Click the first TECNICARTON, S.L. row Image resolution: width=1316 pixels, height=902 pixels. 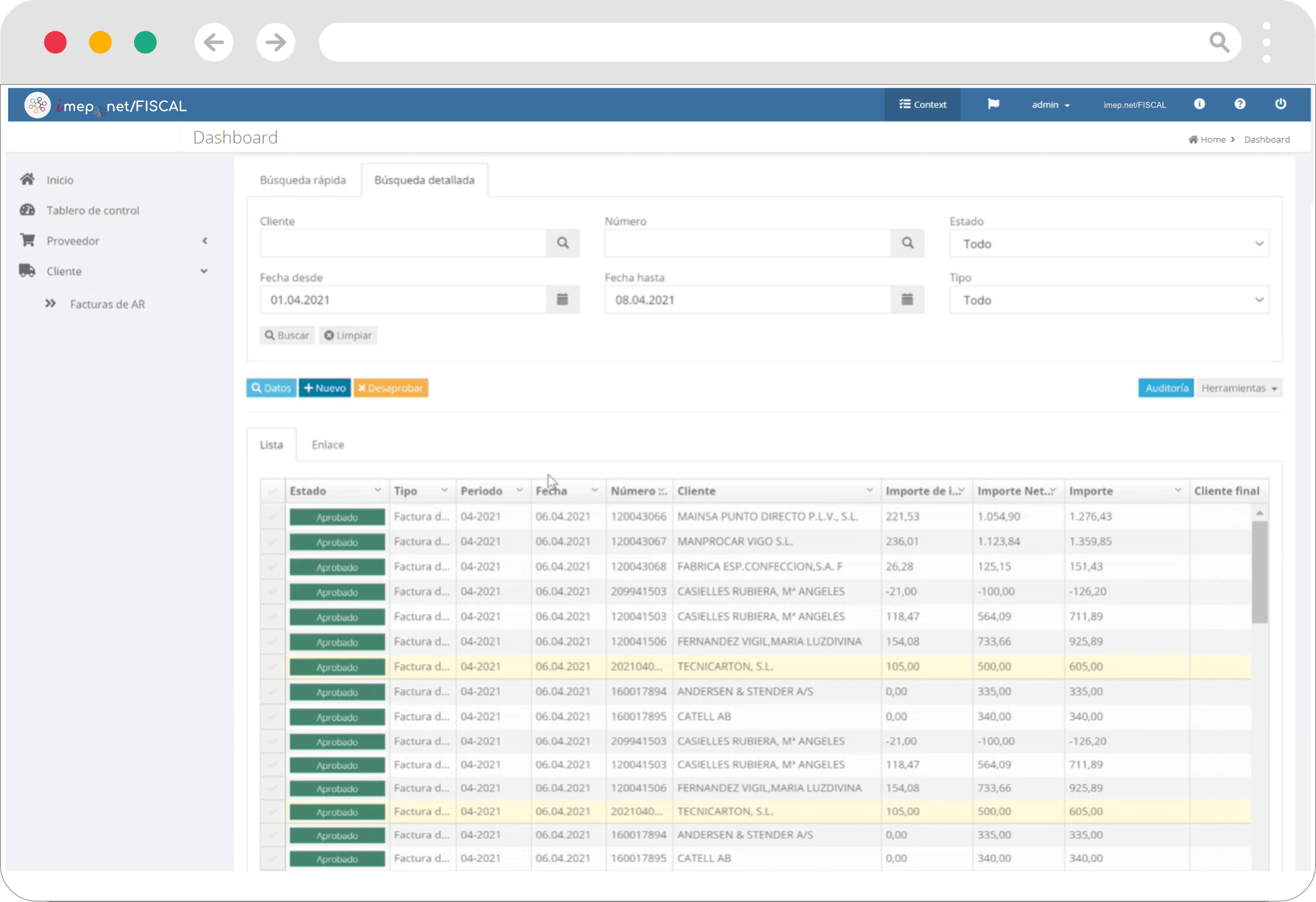pyautogui.click(x=756, y=666)
